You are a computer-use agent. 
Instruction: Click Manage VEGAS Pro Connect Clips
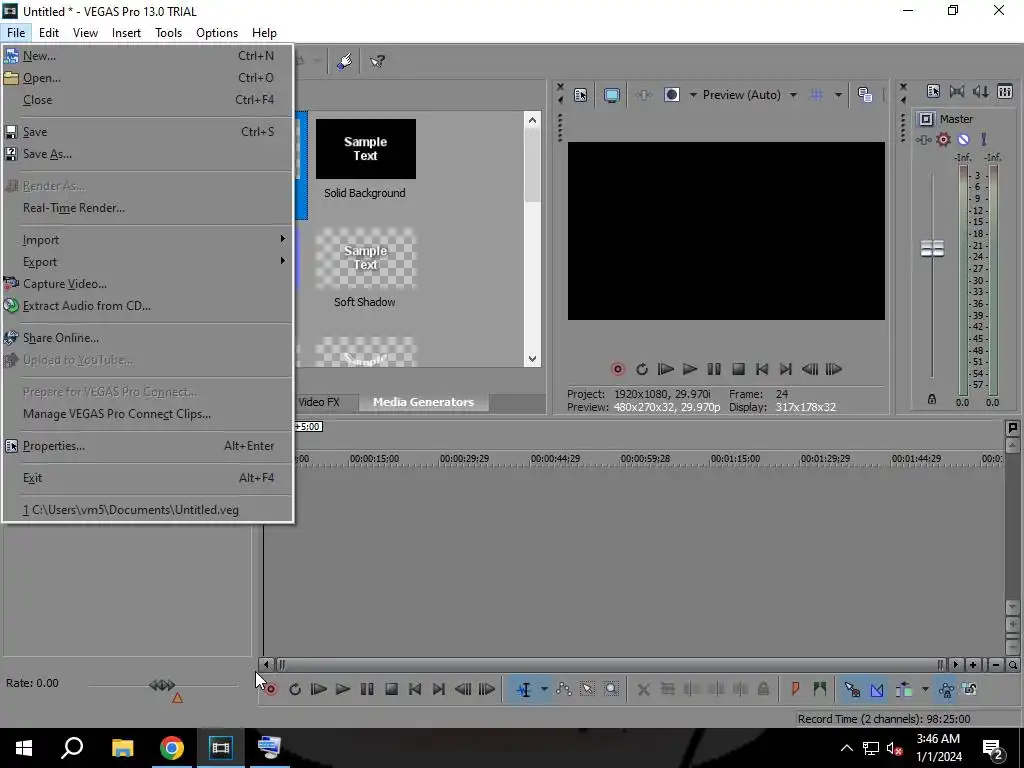[x=148, y=414]
